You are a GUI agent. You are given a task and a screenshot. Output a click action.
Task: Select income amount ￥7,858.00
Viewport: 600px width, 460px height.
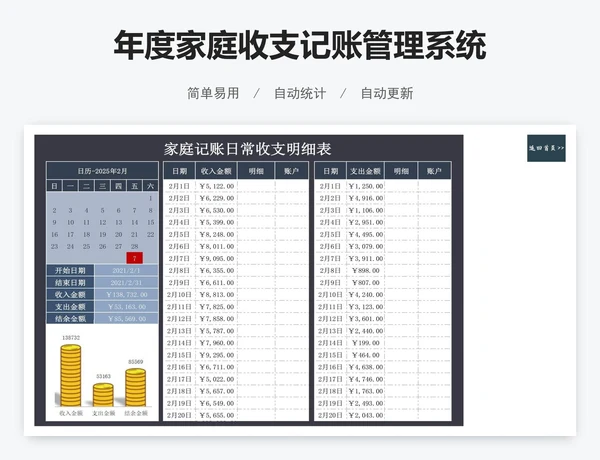[x=217, y=319]
